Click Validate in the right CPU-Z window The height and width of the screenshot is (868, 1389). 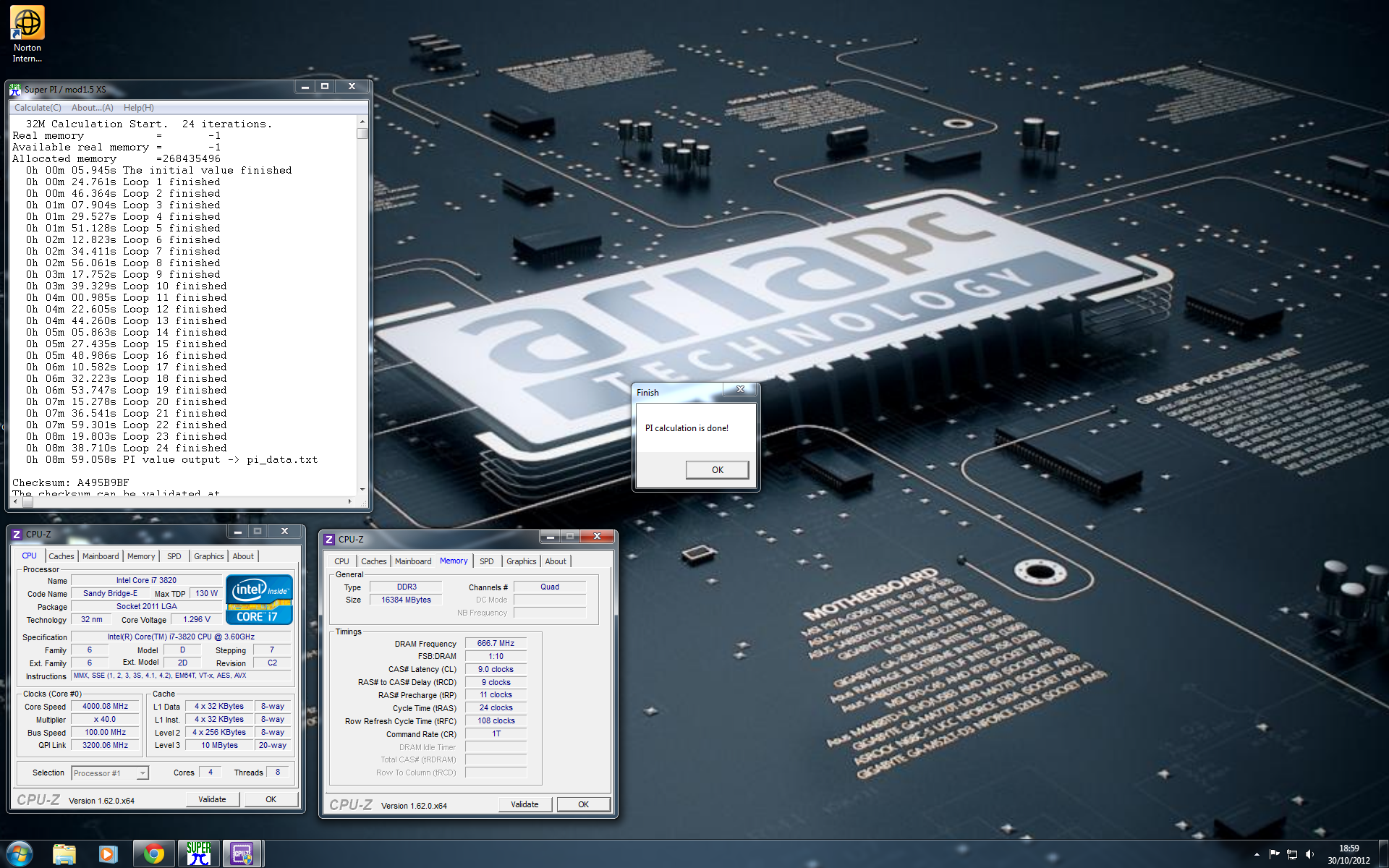(x=524, y=804)
